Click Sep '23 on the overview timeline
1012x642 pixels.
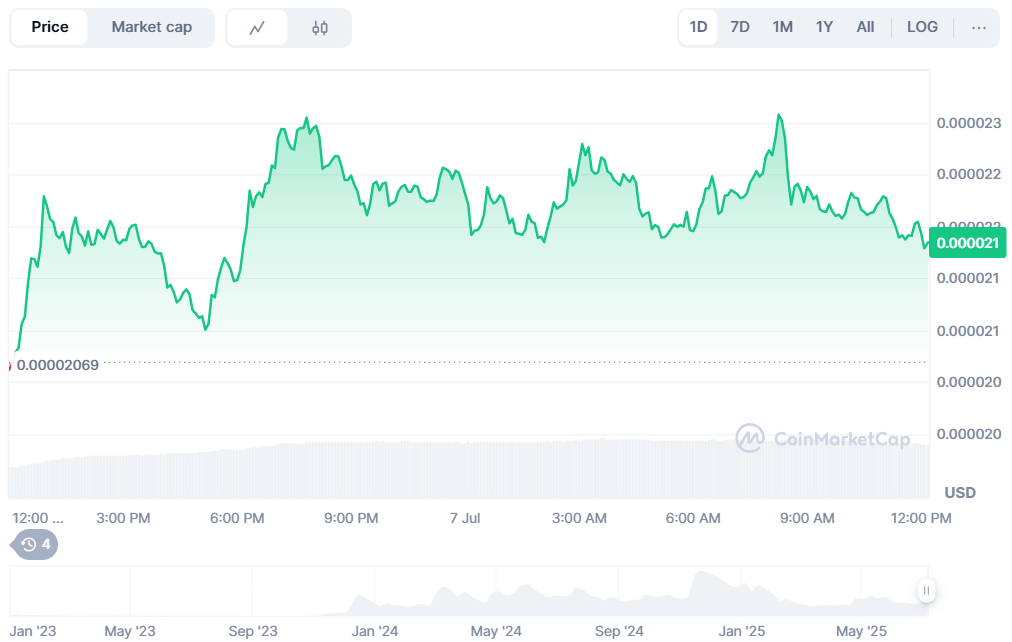point(253,631)
